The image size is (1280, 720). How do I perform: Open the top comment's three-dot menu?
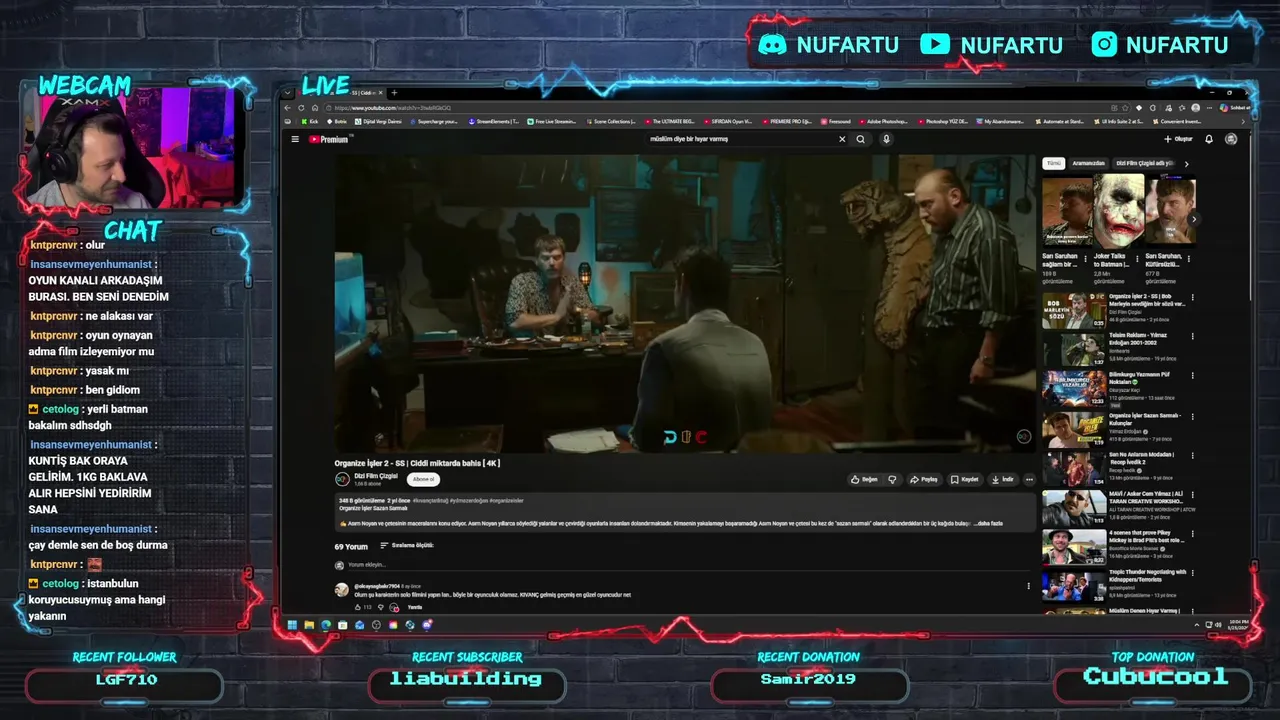point(1028,586)
